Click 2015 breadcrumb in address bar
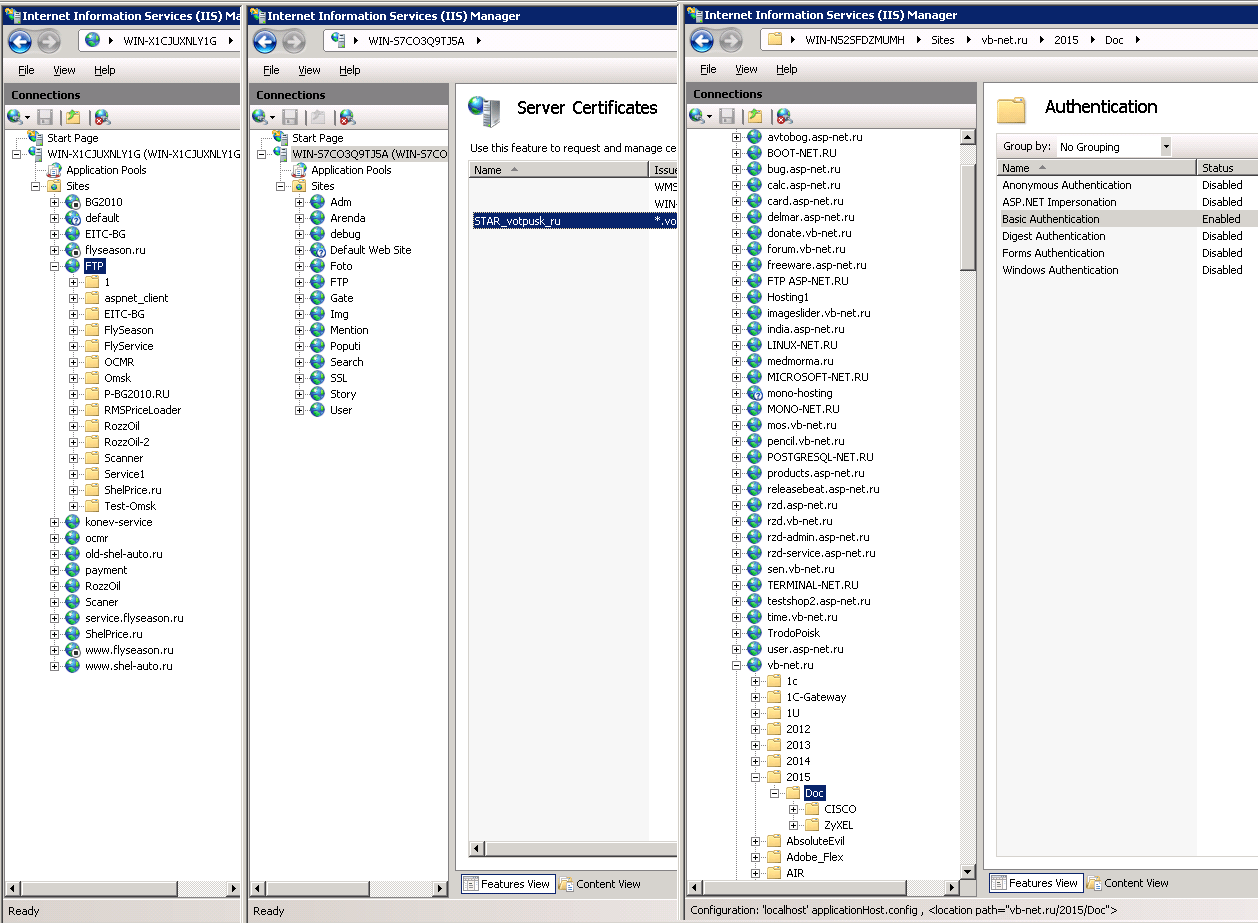The width and height of the screenshot is (1258, 923). pos(1066,40)
